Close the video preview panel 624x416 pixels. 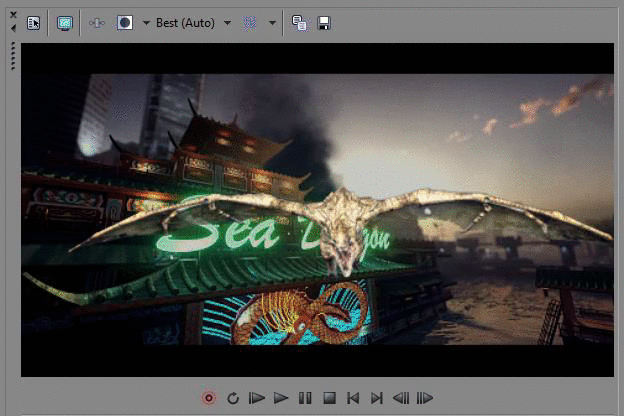click(x=13, y=15)
